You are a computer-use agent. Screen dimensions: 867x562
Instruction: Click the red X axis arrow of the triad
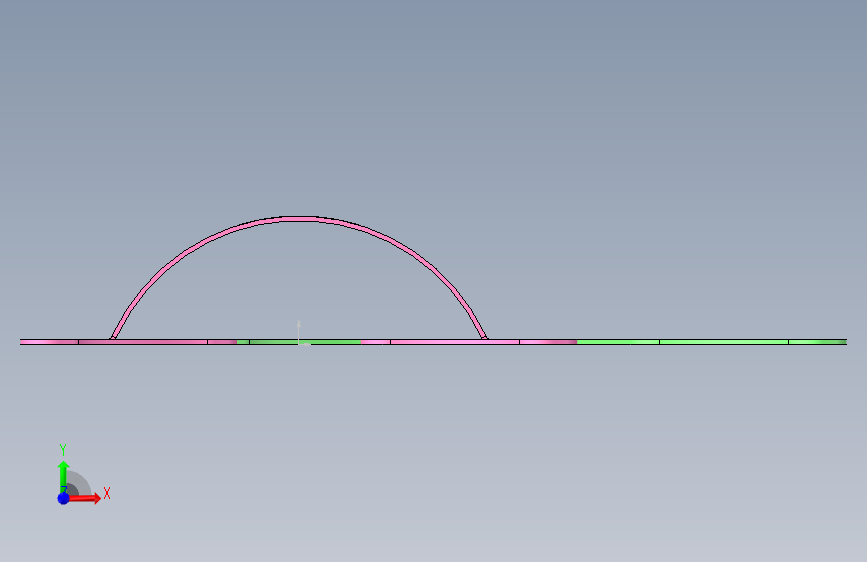(x=84, y=498)
